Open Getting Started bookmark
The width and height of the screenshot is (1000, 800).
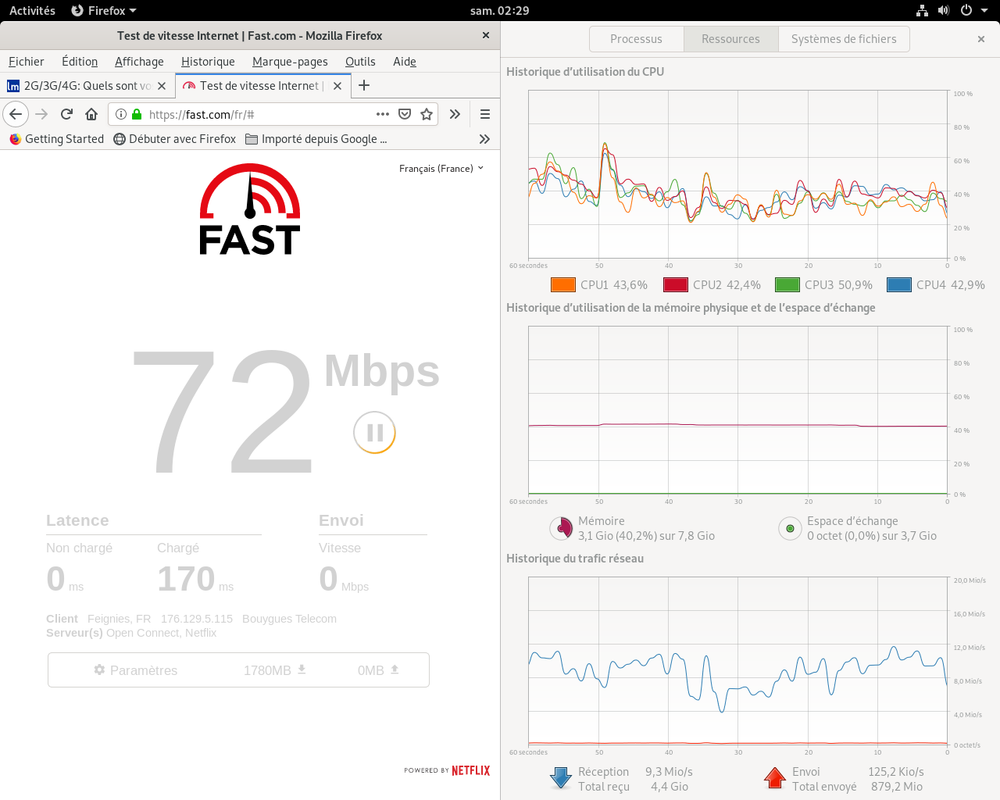(x=57, y=139)
